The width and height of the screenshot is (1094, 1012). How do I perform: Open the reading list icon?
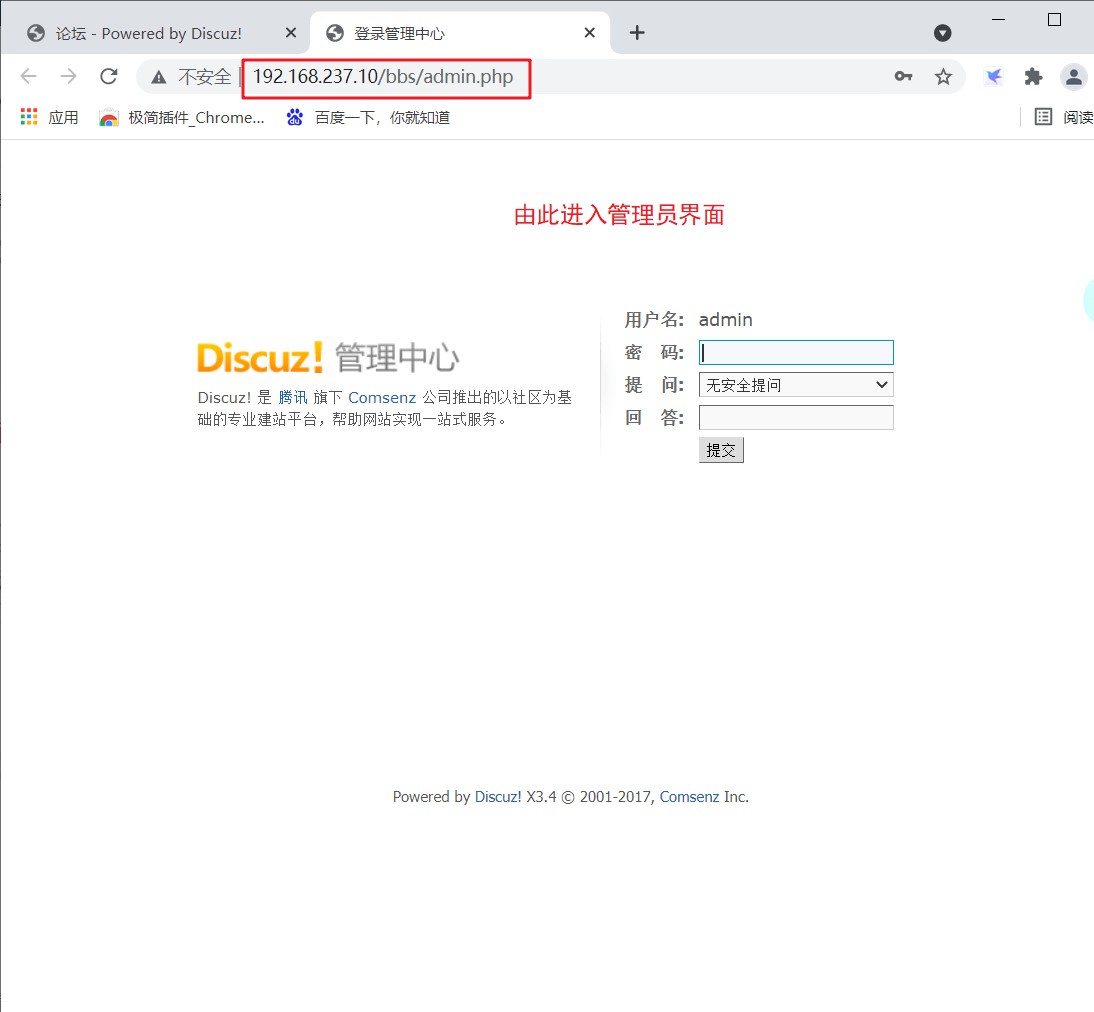pos(1043,117)
